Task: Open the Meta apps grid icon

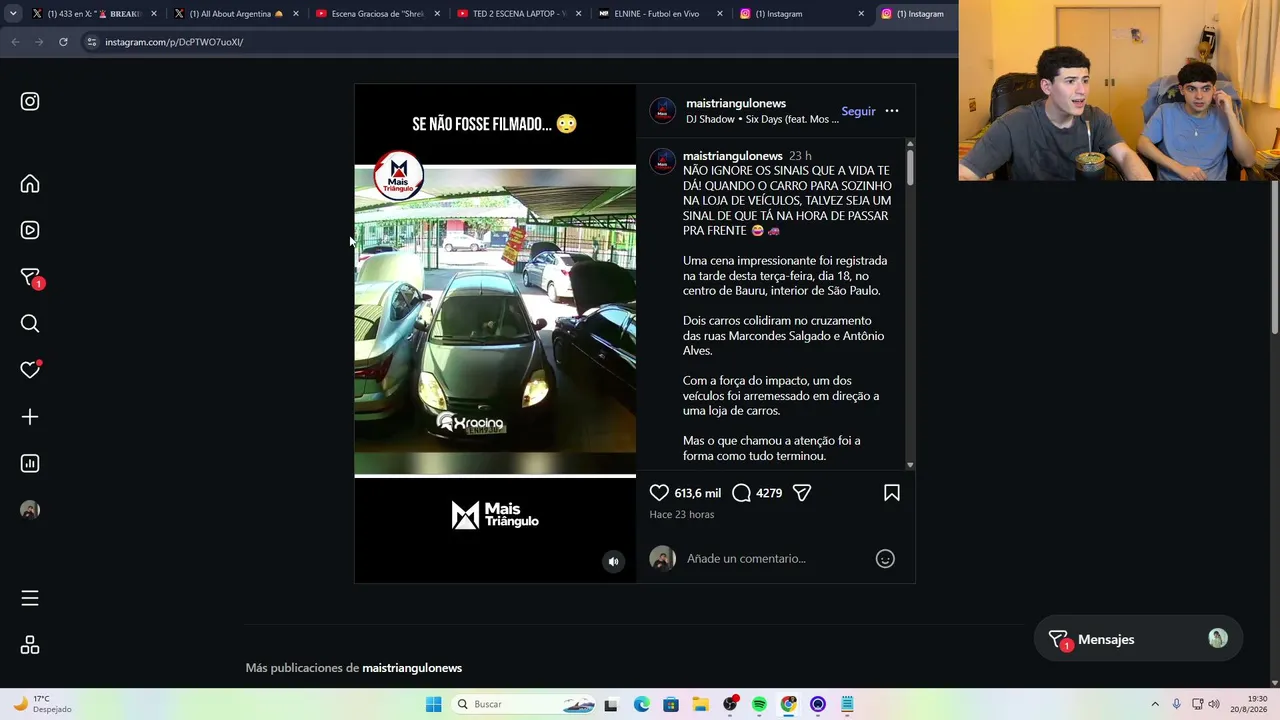Action: [x=30, y=645]
